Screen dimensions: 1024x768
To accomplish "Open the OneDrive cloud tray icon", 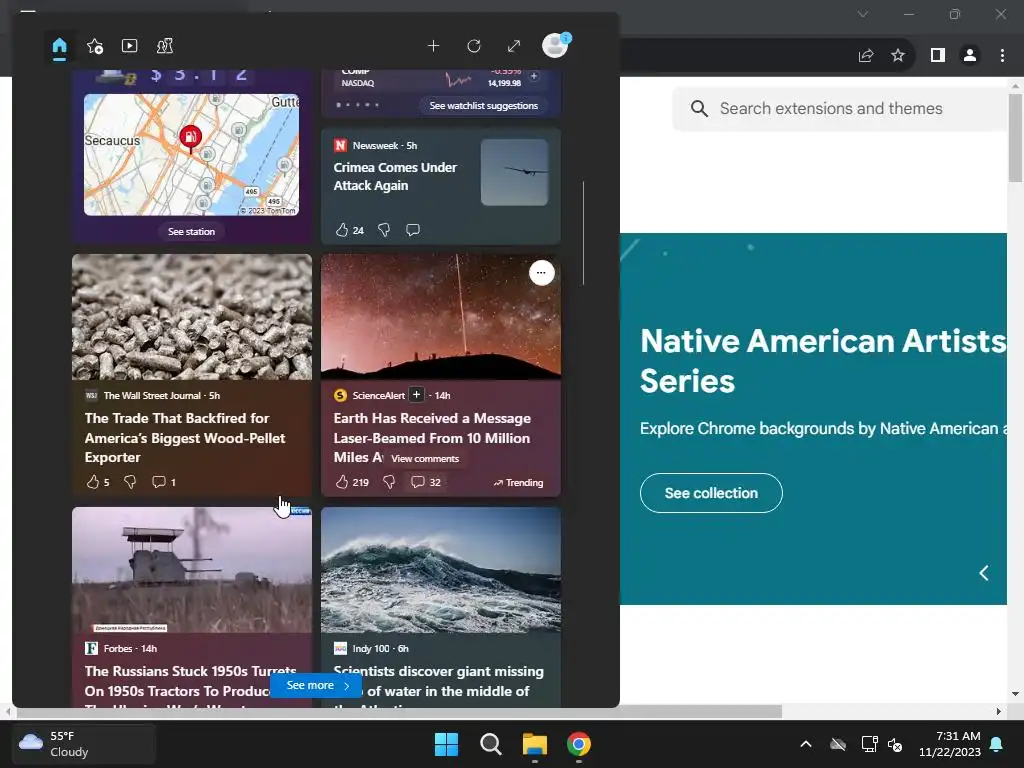I will [x=838, y=744].
